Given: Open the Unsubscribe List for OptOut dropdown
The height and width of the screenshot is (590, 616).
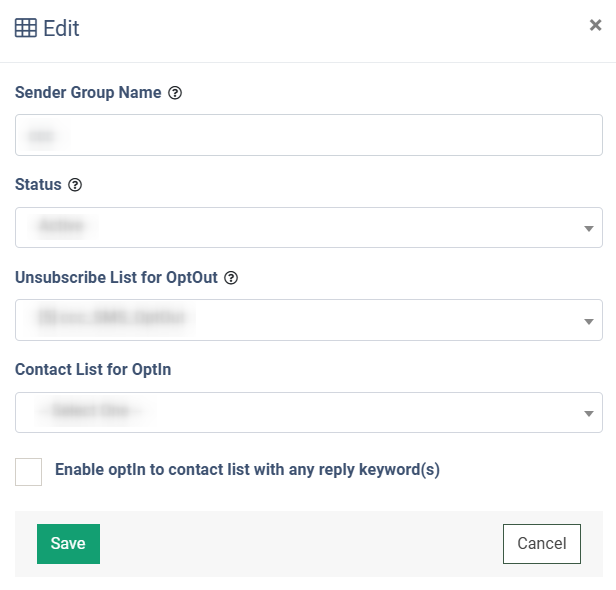Looking at the screenshot, I should pyautogui.click(x=308, y=320).
